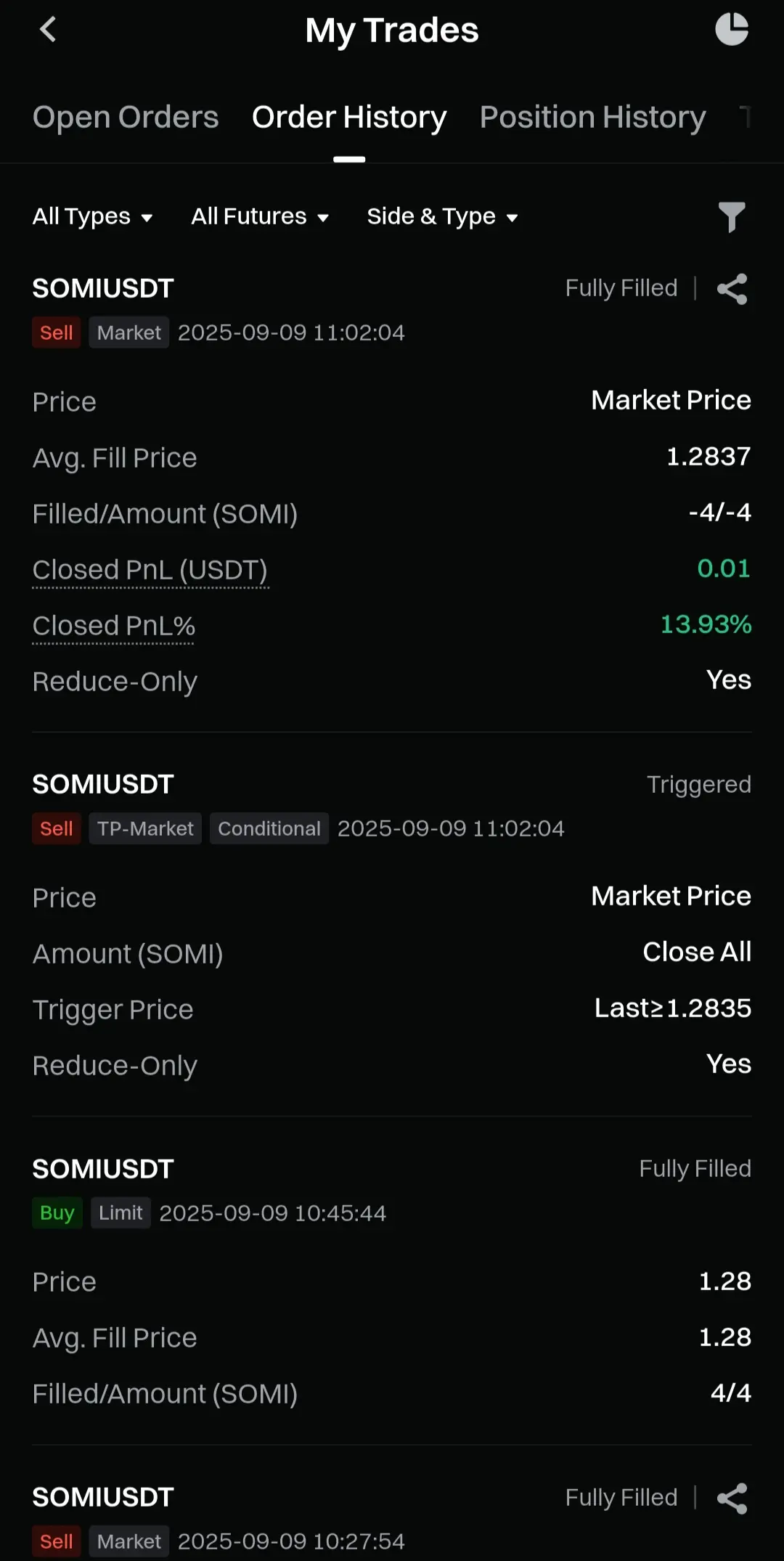784x1561 pixels.
Task: Tap the Closed PnL (USDT) label
Action: (x=150, y=570)
